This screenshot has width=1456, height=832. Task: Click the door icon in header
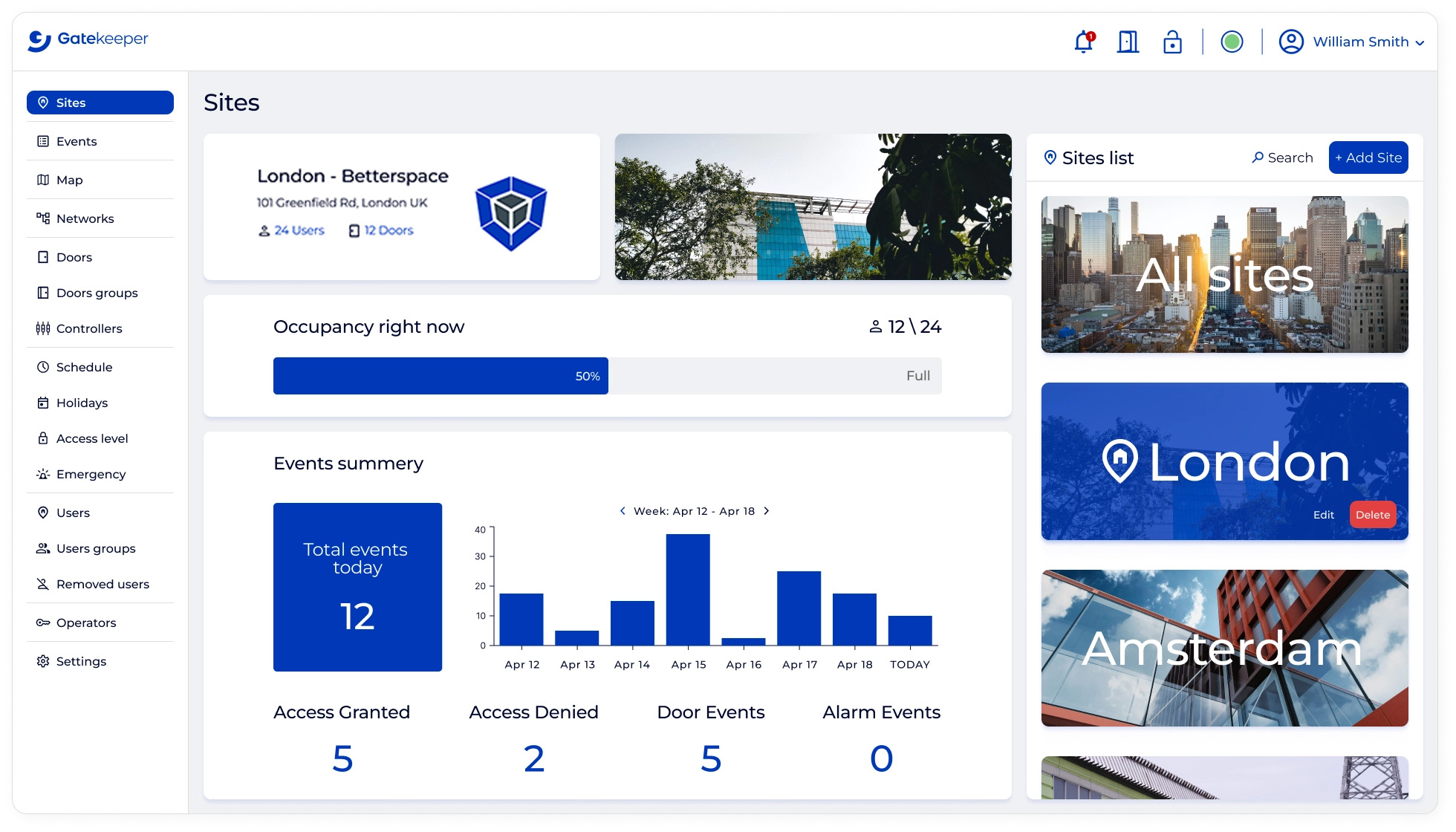1128,42
